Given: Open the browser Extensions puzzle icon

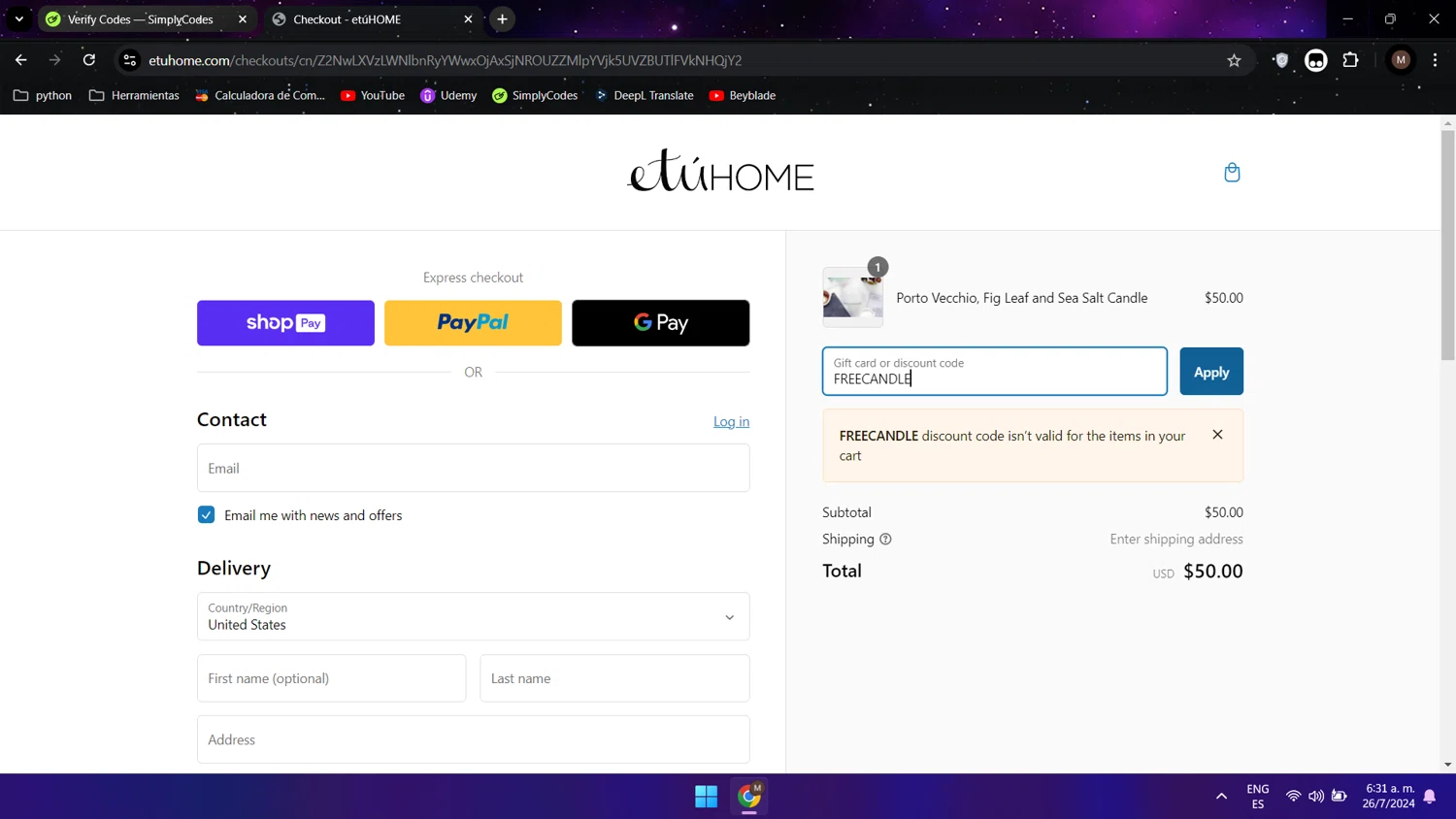Looking at the screenshot, I should (x=1350, y=60).
